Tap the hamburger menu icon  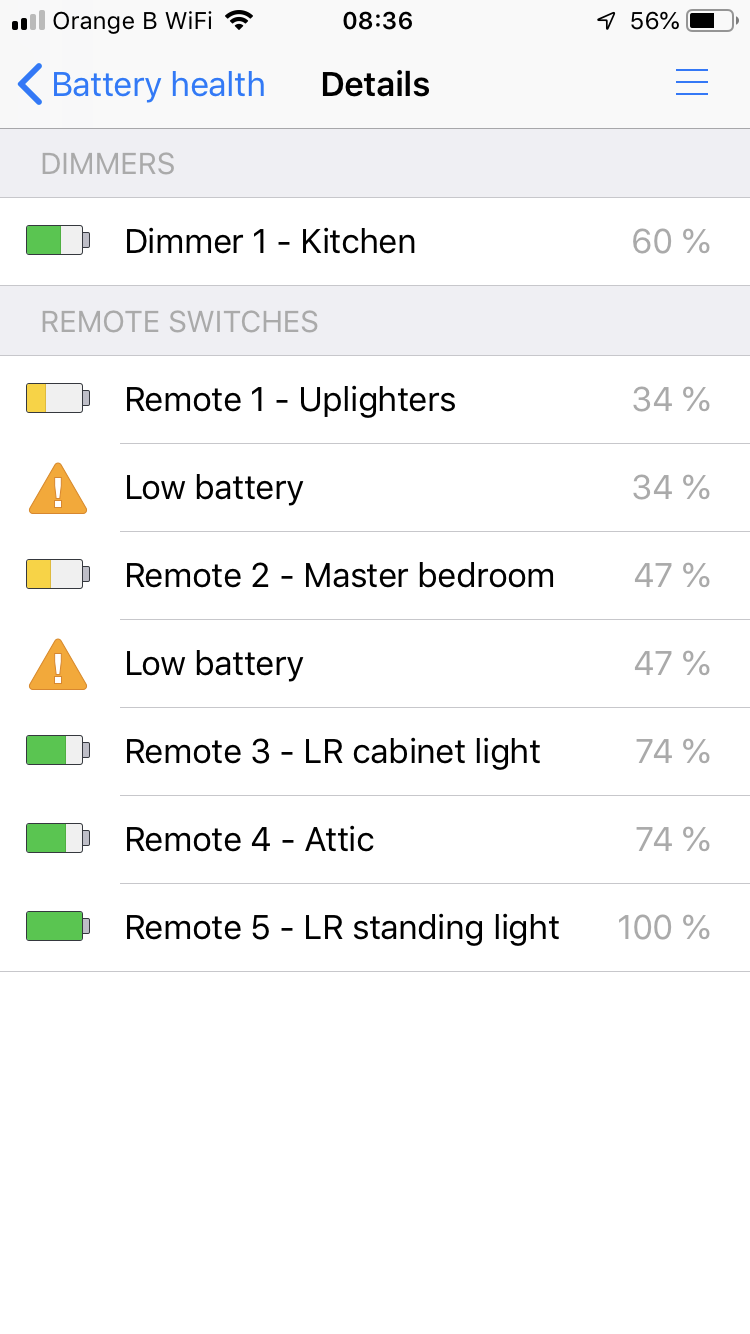pyautogui.click(x=692, y=83)
